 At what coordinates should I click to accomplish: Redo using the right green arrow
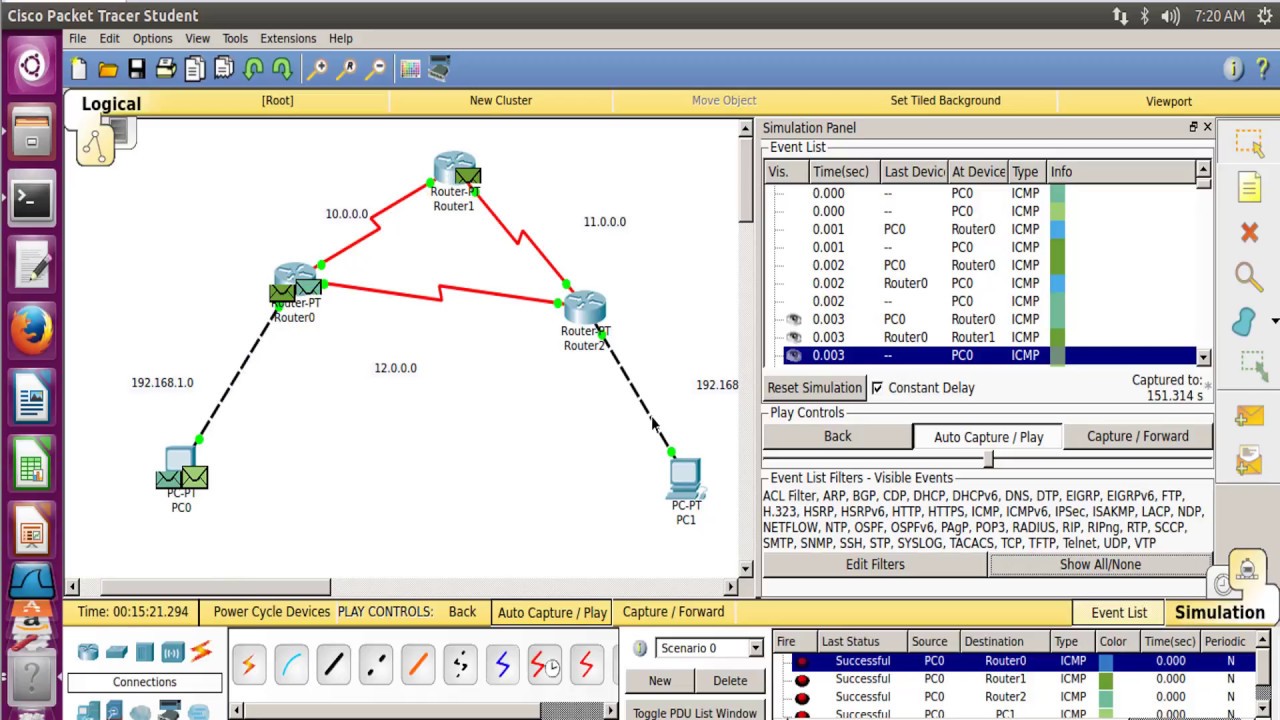click(282, 69)
